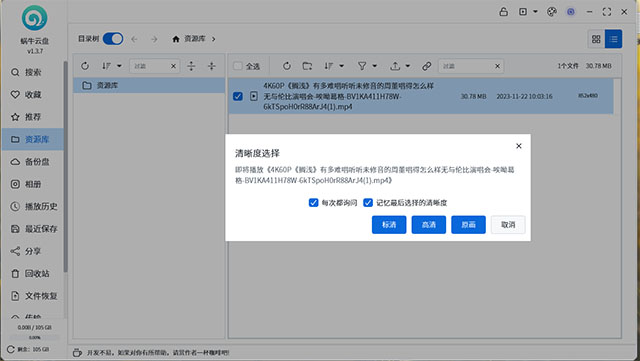The height and width of the screenshot is (361, 640).
Task: Refresh the file list
Action: pos(287,66)
